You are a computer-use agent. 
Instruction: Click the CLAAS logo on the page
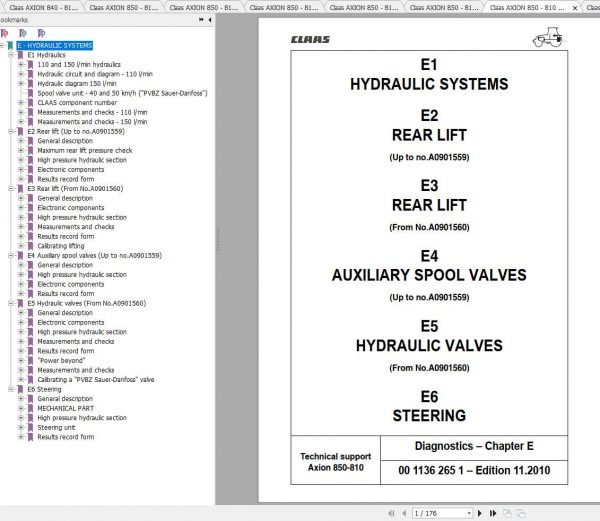(x=310, y=39)
